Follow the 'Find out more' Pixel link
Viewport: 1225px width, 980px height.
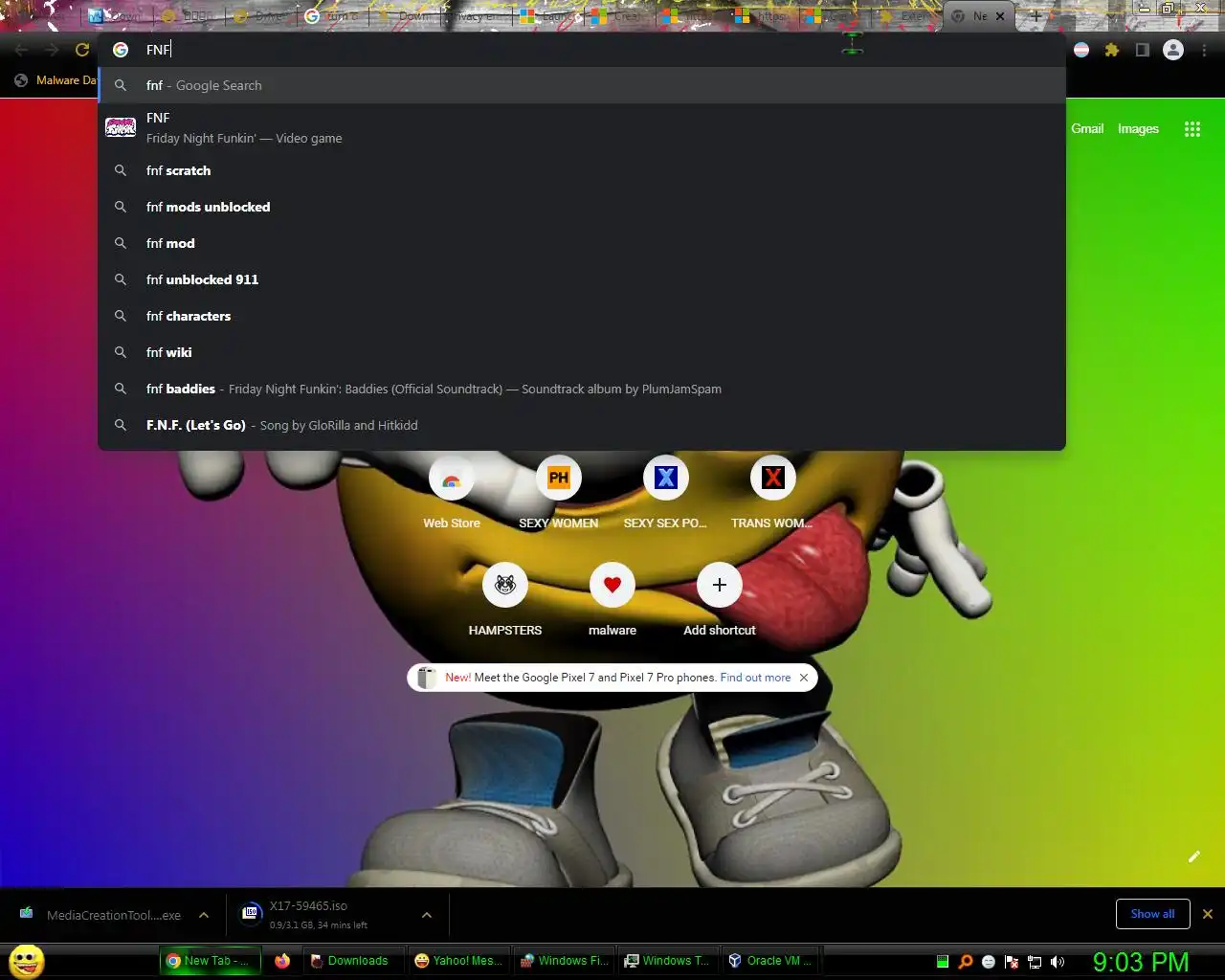pyautogui.click(x=755, y=678)
